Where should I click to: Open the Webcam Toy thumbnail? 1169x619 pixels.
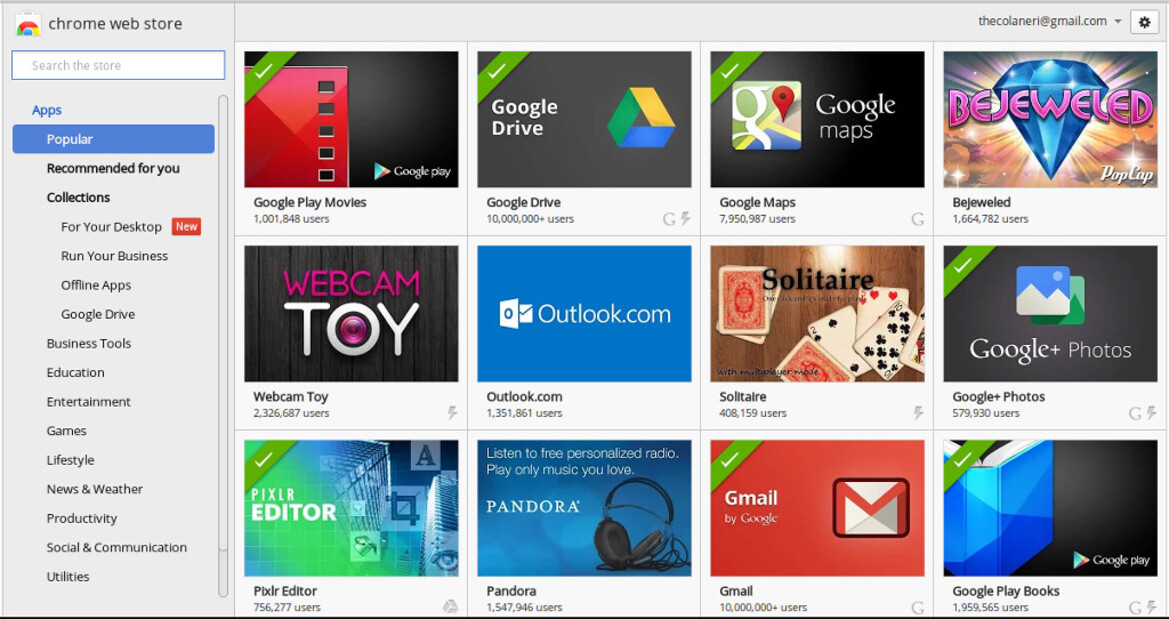(351, 314)
